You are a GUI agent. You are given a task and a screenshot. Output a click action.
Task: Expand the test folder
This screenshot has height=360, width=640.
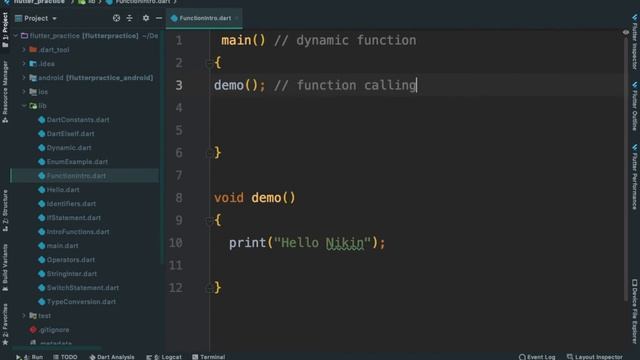click(24, 316)
